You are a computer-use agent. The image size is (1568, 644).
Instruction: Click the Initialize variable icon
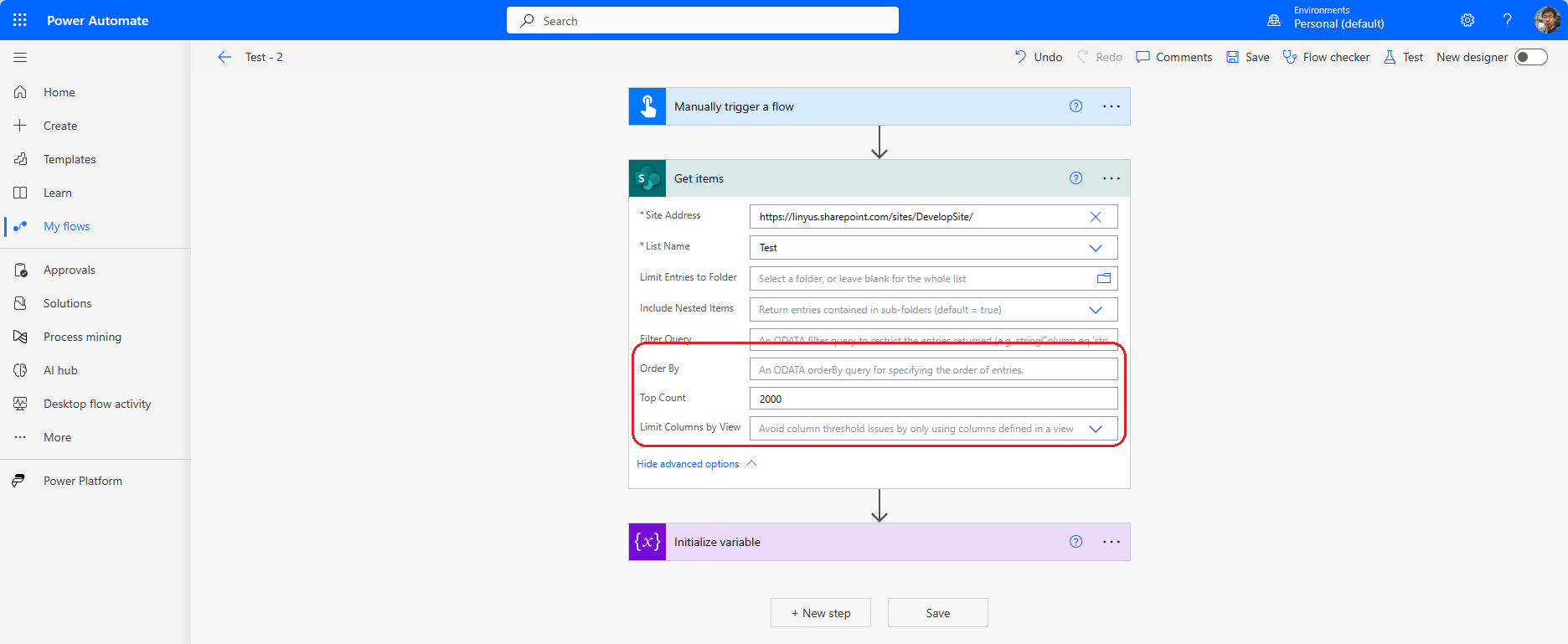[647, 542]
